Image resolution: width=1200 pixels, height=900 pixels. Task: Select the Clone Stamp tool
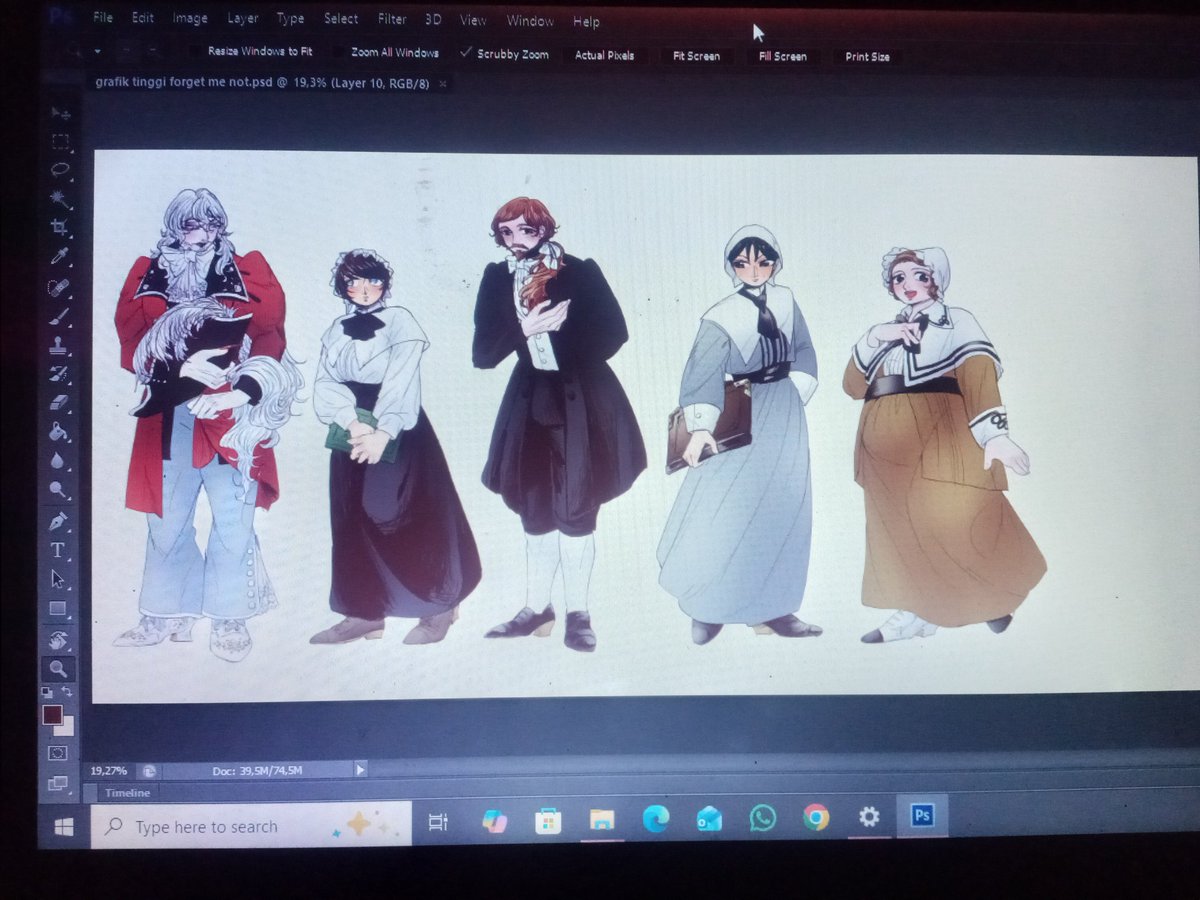(59, 344)
